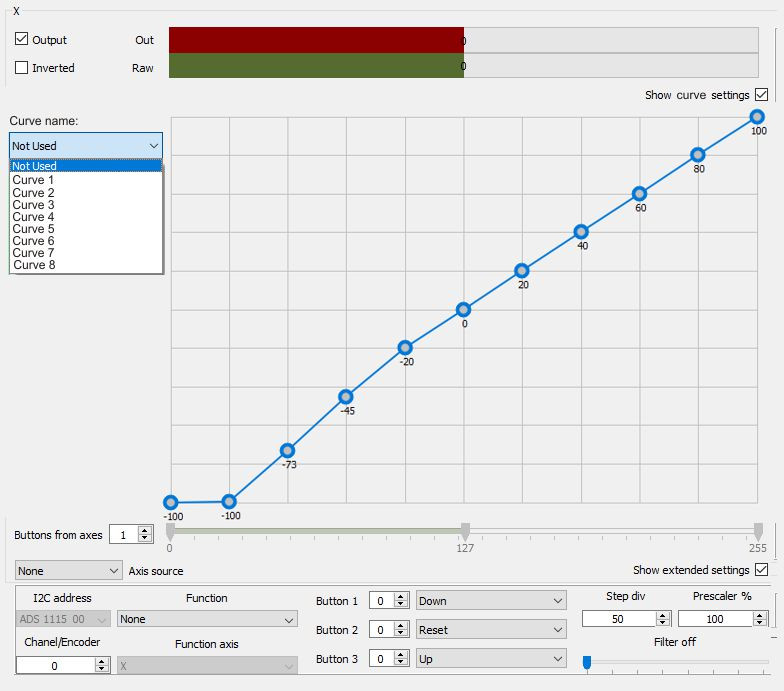
Task: Select the curve point labeled 80
Action: tap(698, 155)
